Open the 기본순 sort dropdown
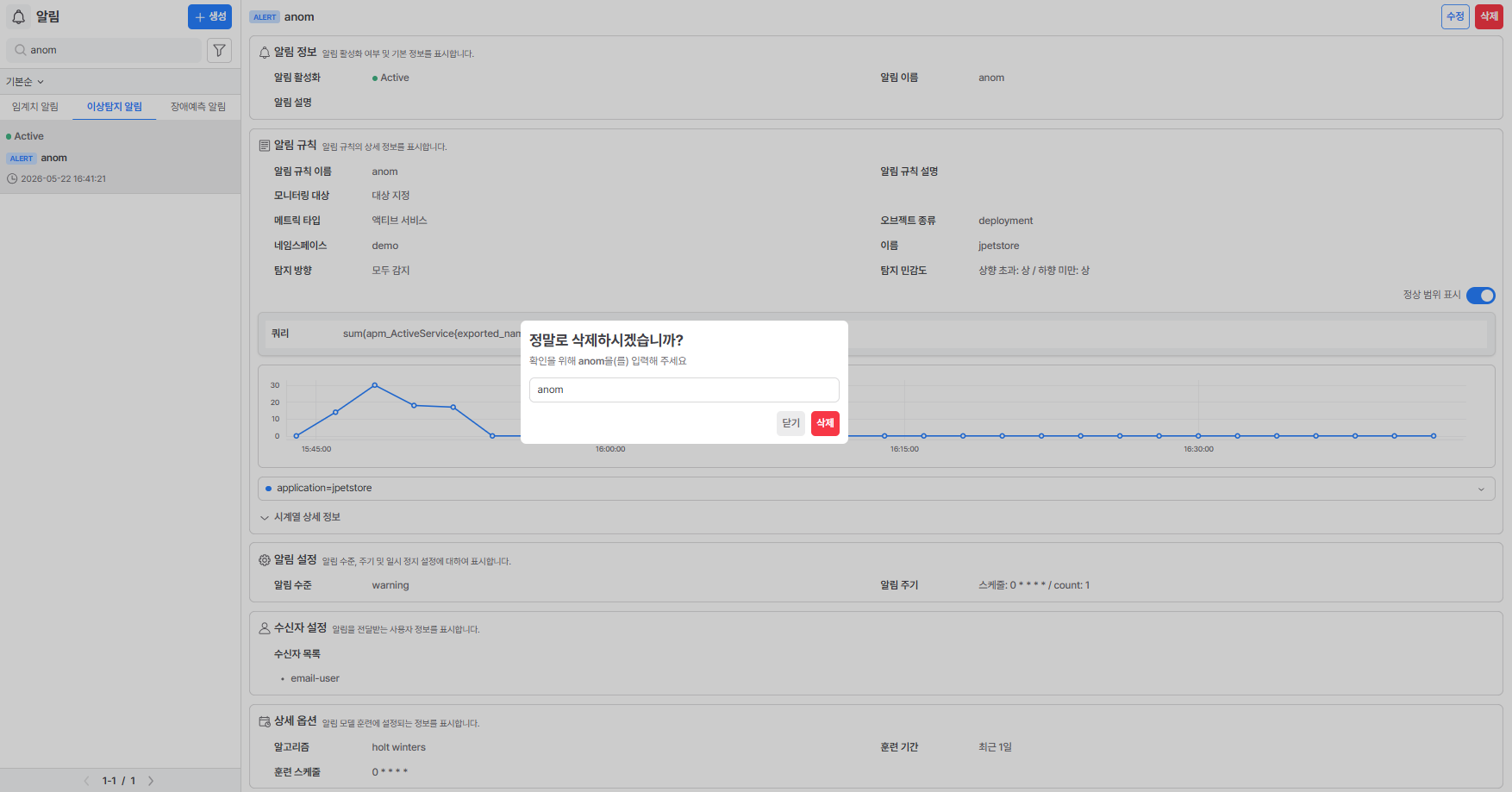Image resolution: width=1512 pixels, height=792 pixels. coord(25,82)
